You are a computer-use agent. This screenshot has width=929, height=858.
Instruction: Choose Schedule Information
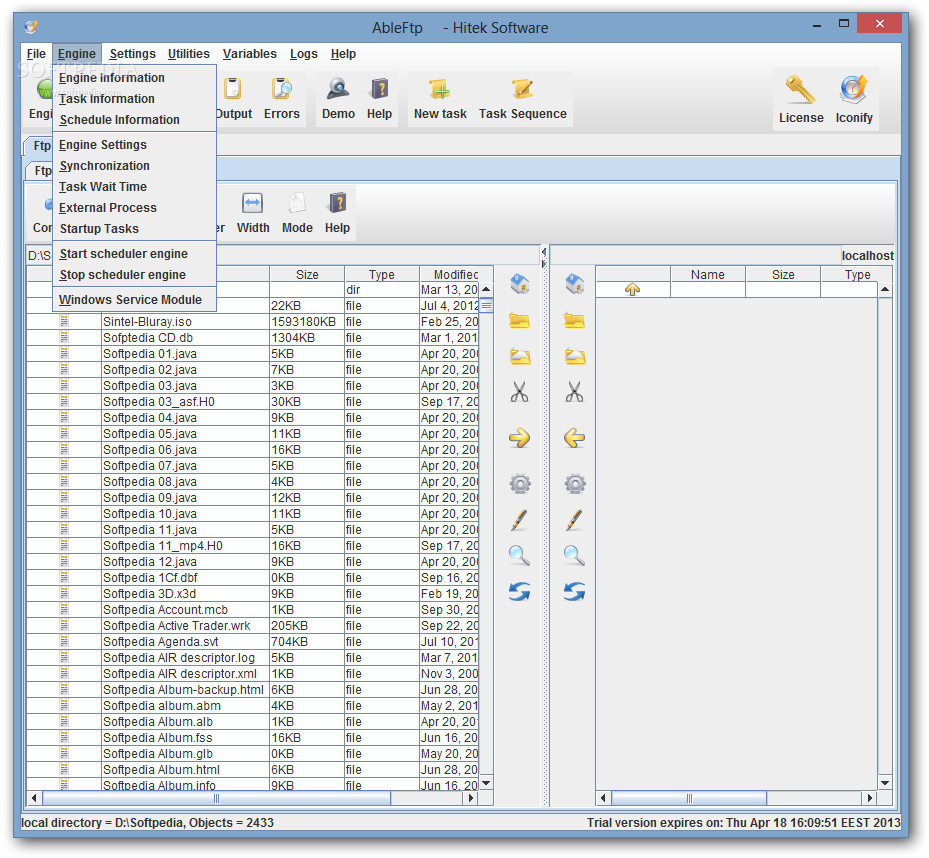(134, 120)
